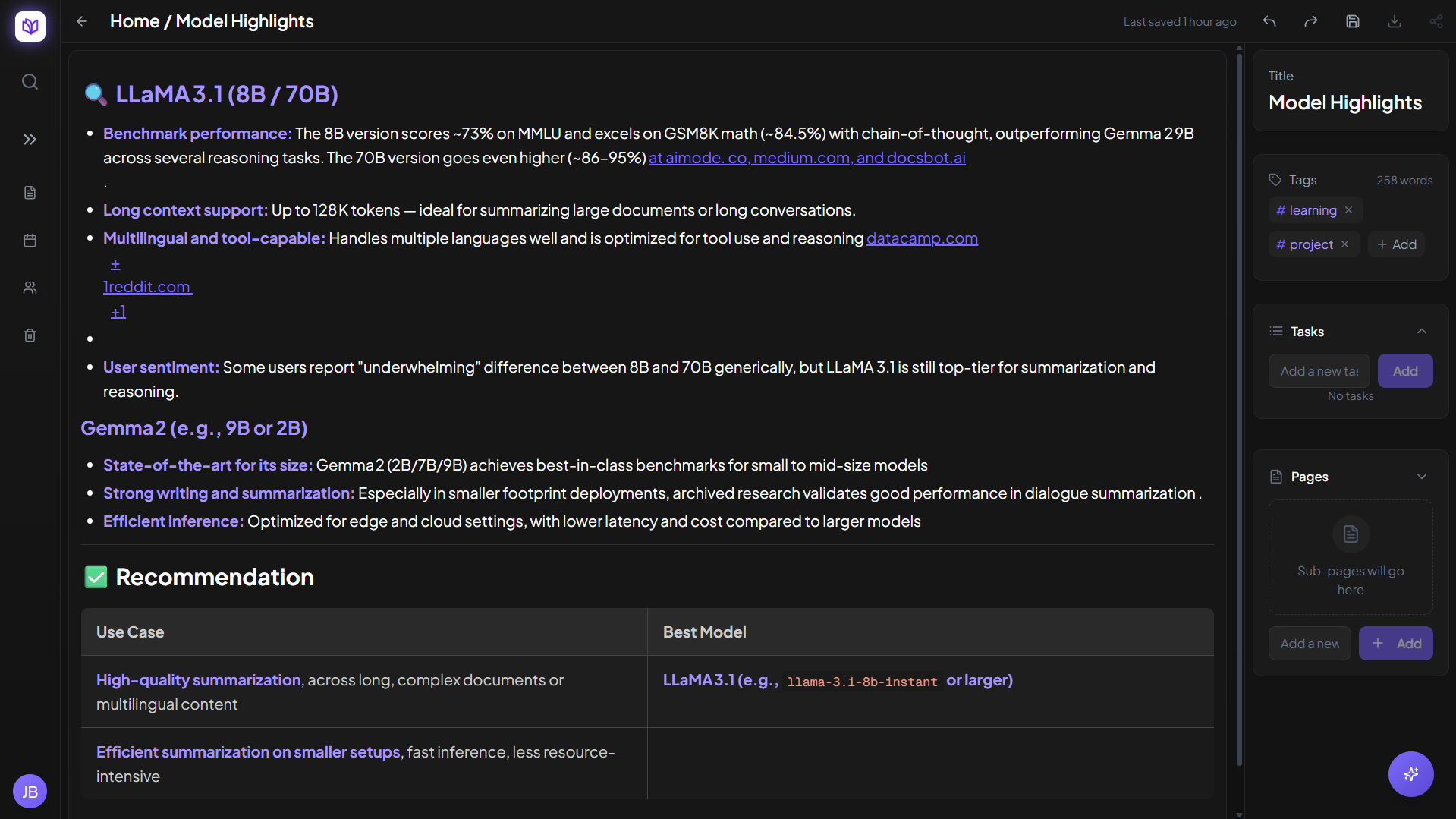This screenshot has width=1456, height=819.
Task: Collapse the Pages panel chevron
Action: [x=1422, y=477]
